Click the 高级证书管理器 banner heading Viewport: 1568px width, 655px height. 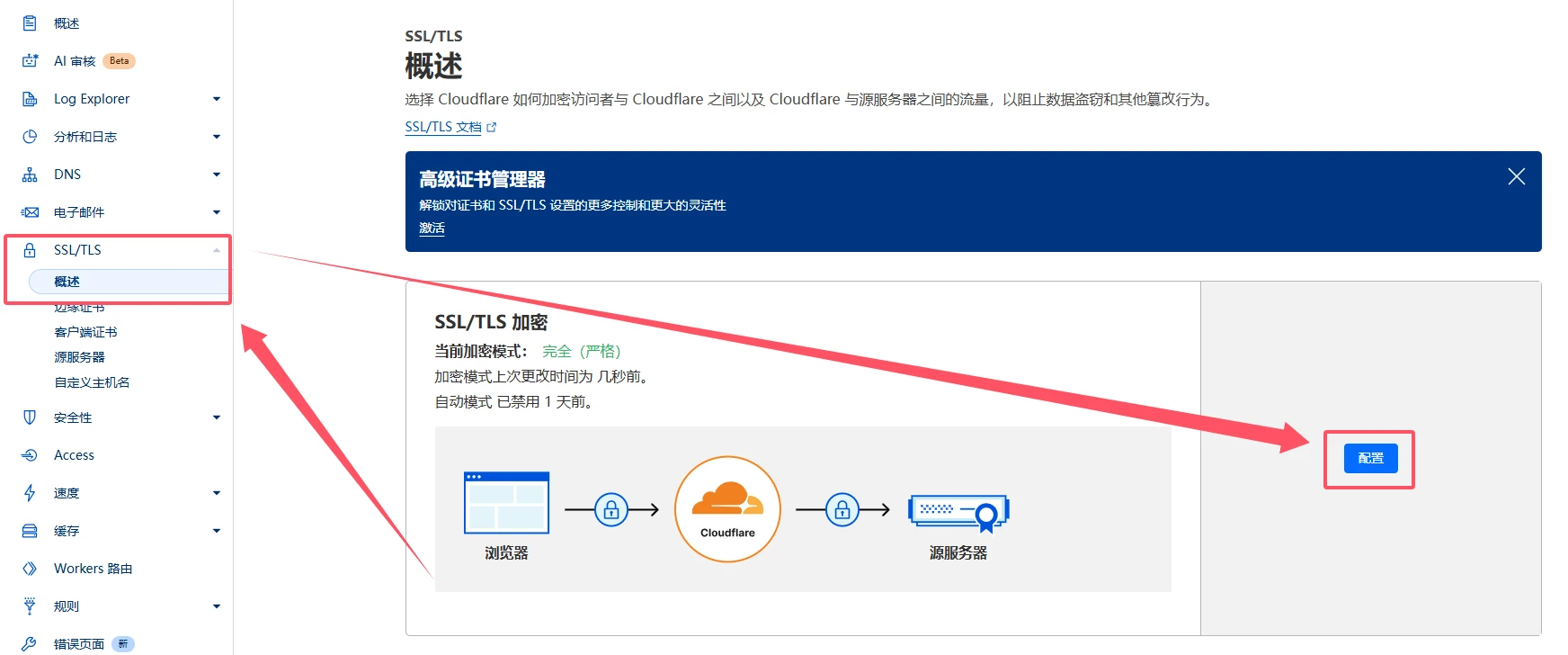[482, 179]
